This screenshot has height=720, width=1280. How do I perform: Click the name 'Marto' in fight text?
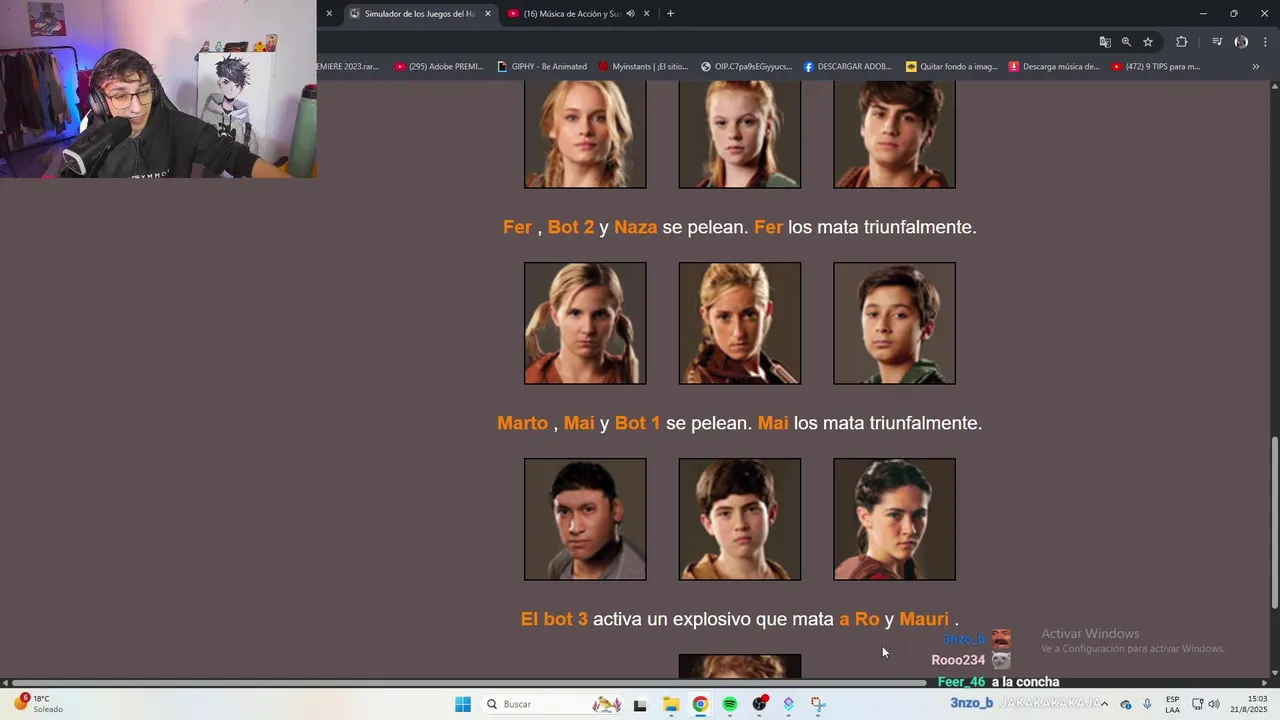523,423
